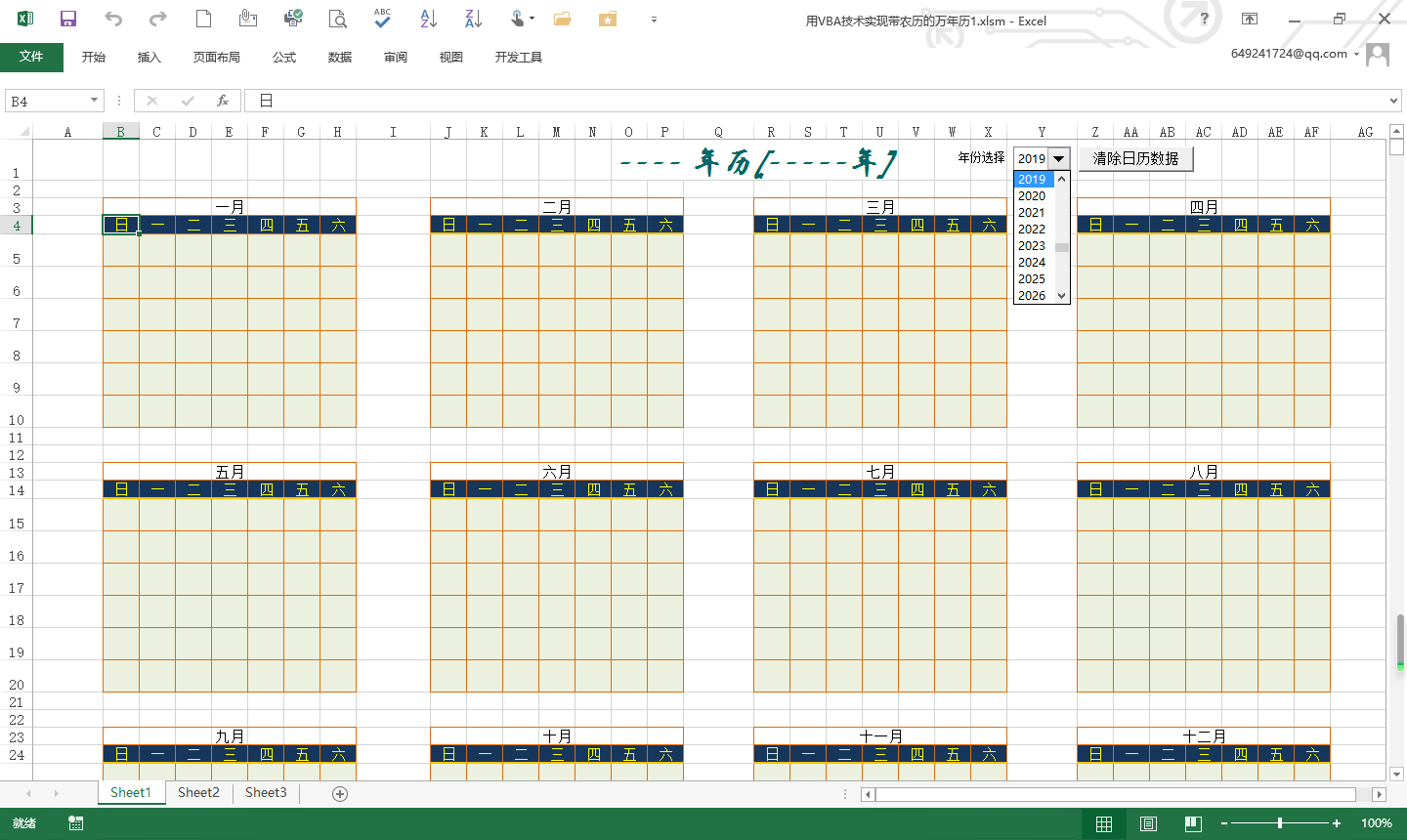Open the year selection combo box arrow
1407x840 pixels.
[1059, 159]
